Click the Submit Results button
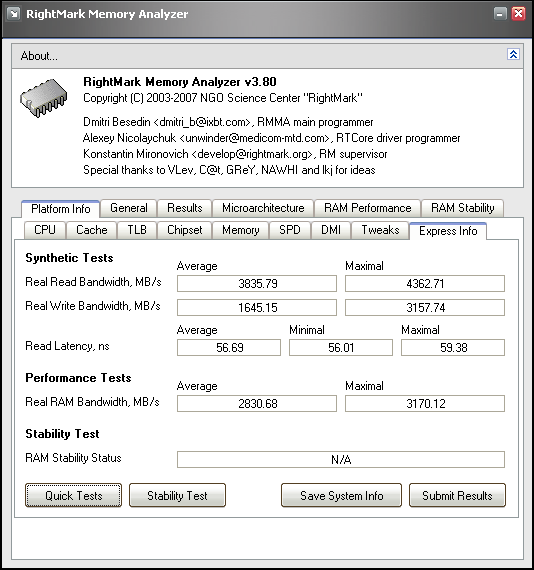 [457, 495]
